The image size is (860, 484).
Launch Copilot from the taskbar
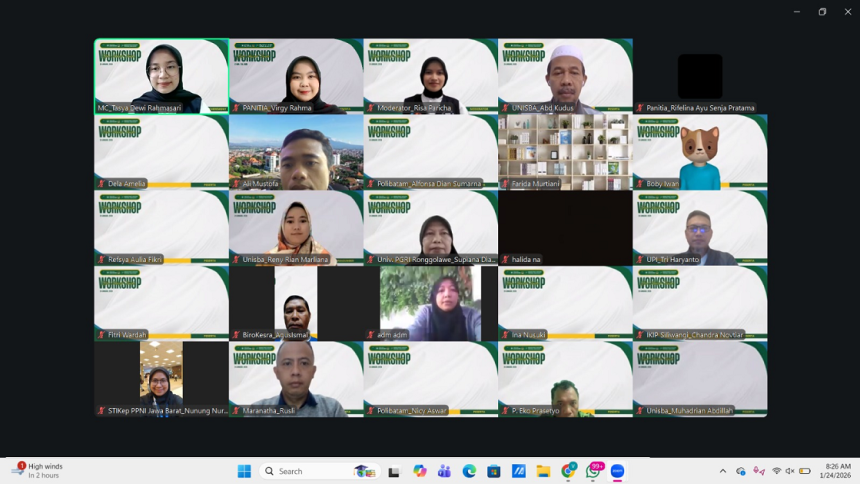pyautogui.click(x=420, y=471)
